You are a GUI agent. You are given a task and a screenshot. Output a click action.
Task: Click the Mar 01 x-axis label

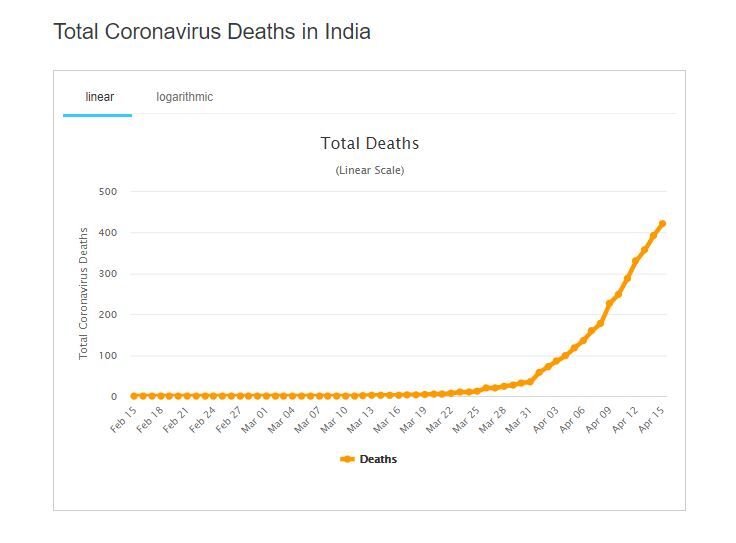(x=255, y=419)
